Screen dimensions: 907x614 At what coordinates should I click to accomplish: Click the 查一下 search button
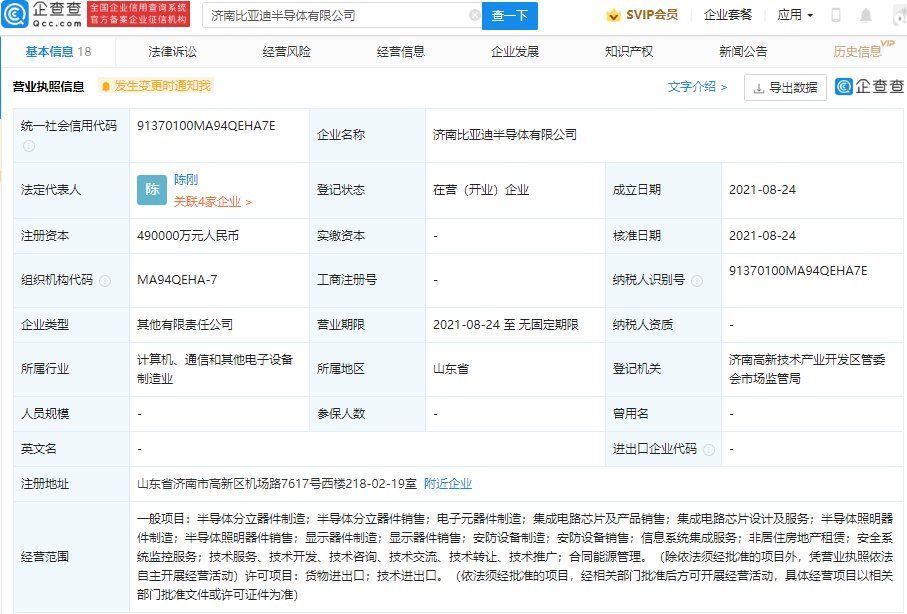(510, 16)
